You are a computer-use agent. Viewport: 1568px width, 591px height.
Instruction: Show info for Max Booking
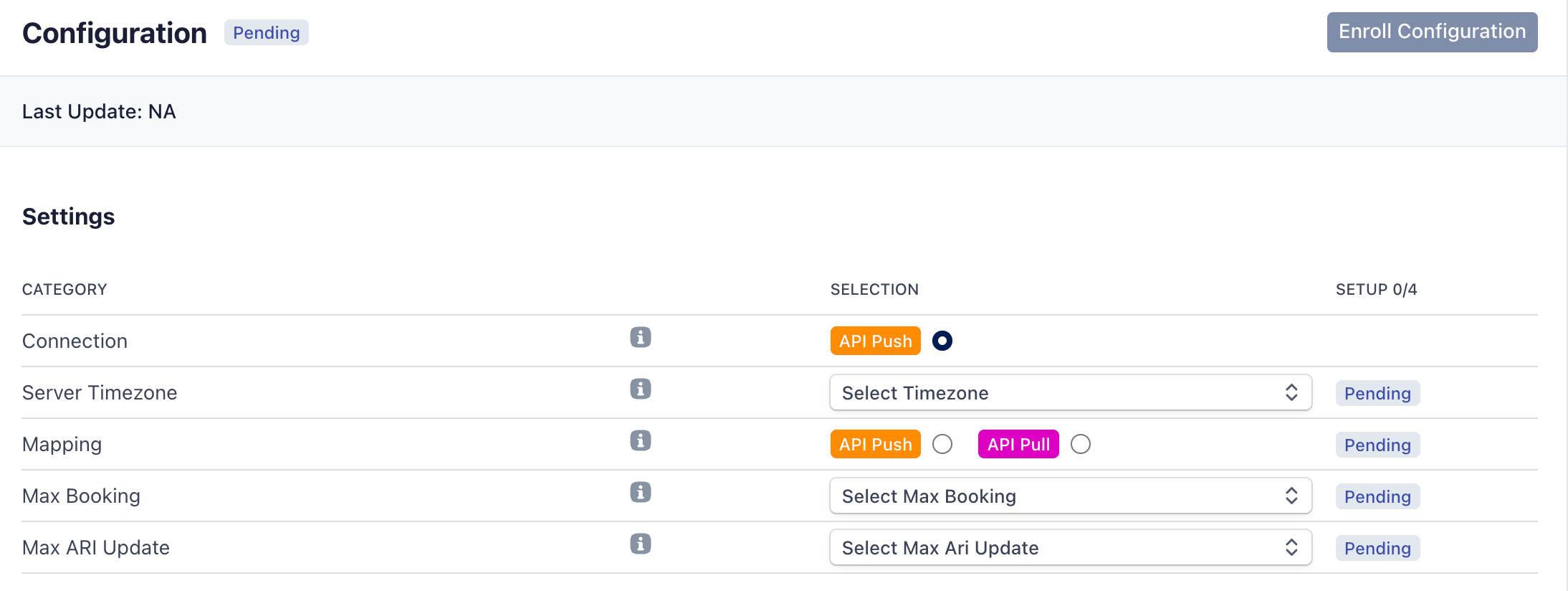point(640,492)
